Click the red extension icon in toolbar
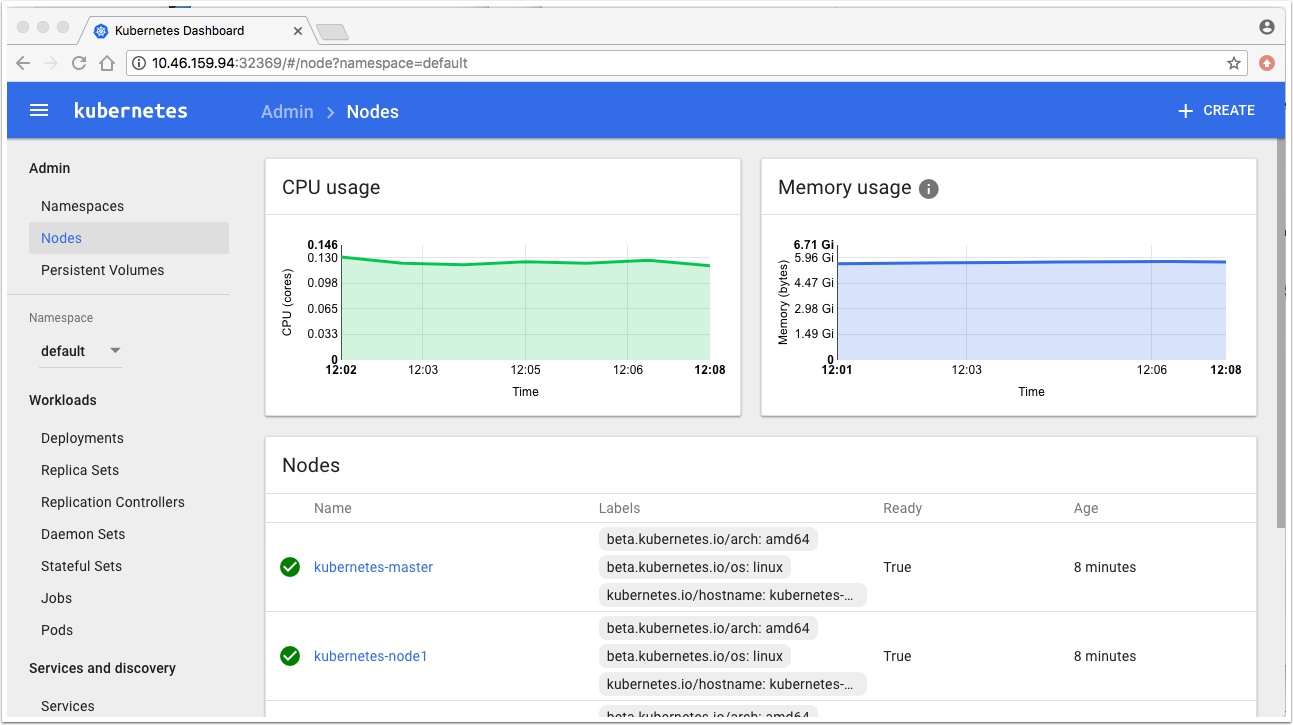The image size is (1293, 725). pos(1267,63)
